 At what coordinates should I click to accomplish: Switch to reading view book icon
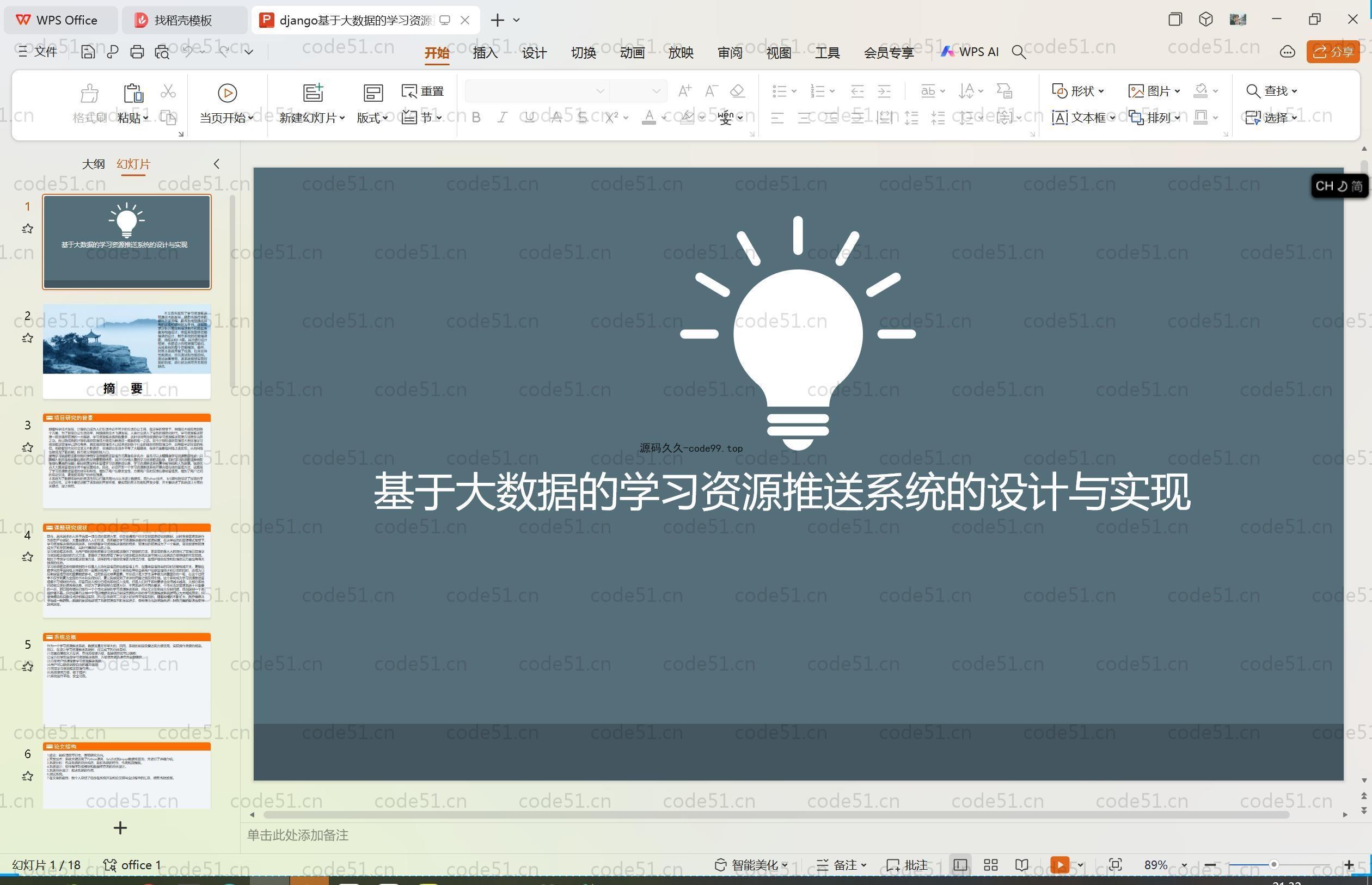coord(1021,865)
